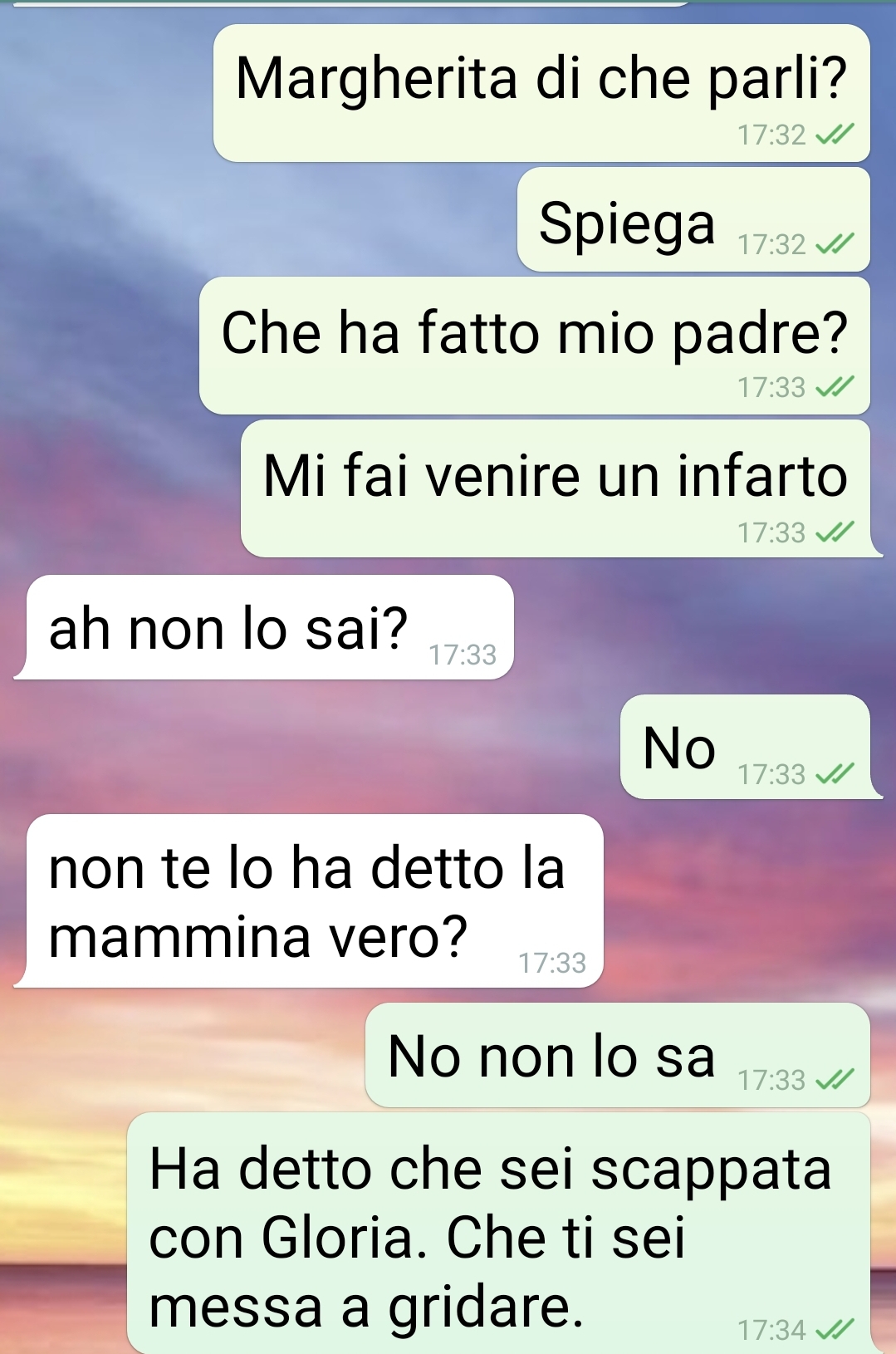896x1354 pixels.
Task: Tap the checkmarks on 'Che ha fatto mio padre?'
Action: tap(835, 387)
